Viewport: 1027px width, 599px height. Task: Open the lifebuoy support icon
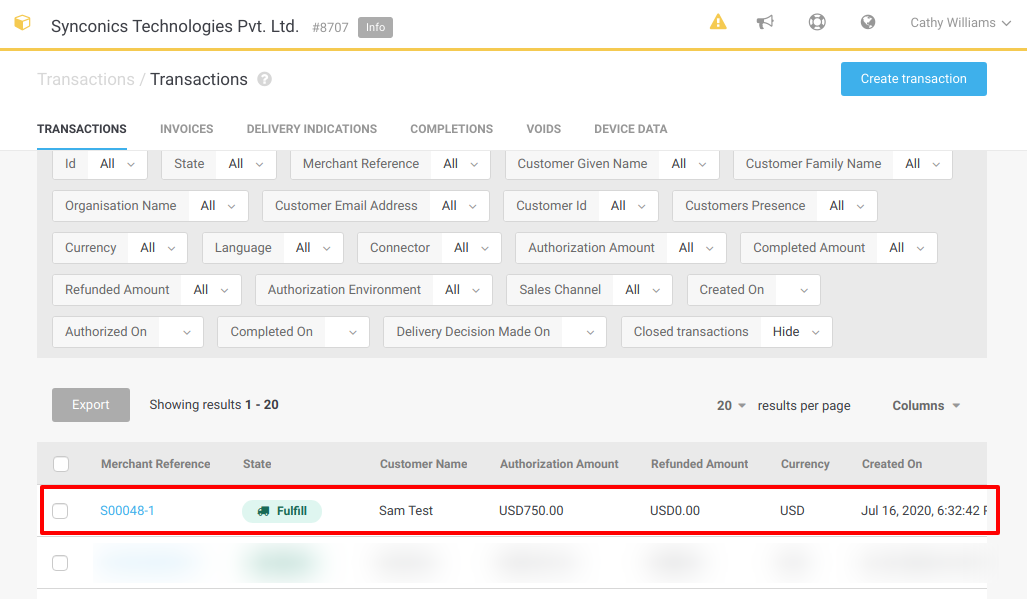[817, 22]
